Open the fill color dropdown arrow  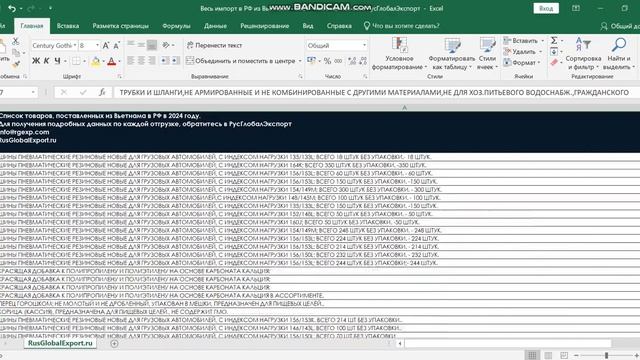tap(103, 61)
